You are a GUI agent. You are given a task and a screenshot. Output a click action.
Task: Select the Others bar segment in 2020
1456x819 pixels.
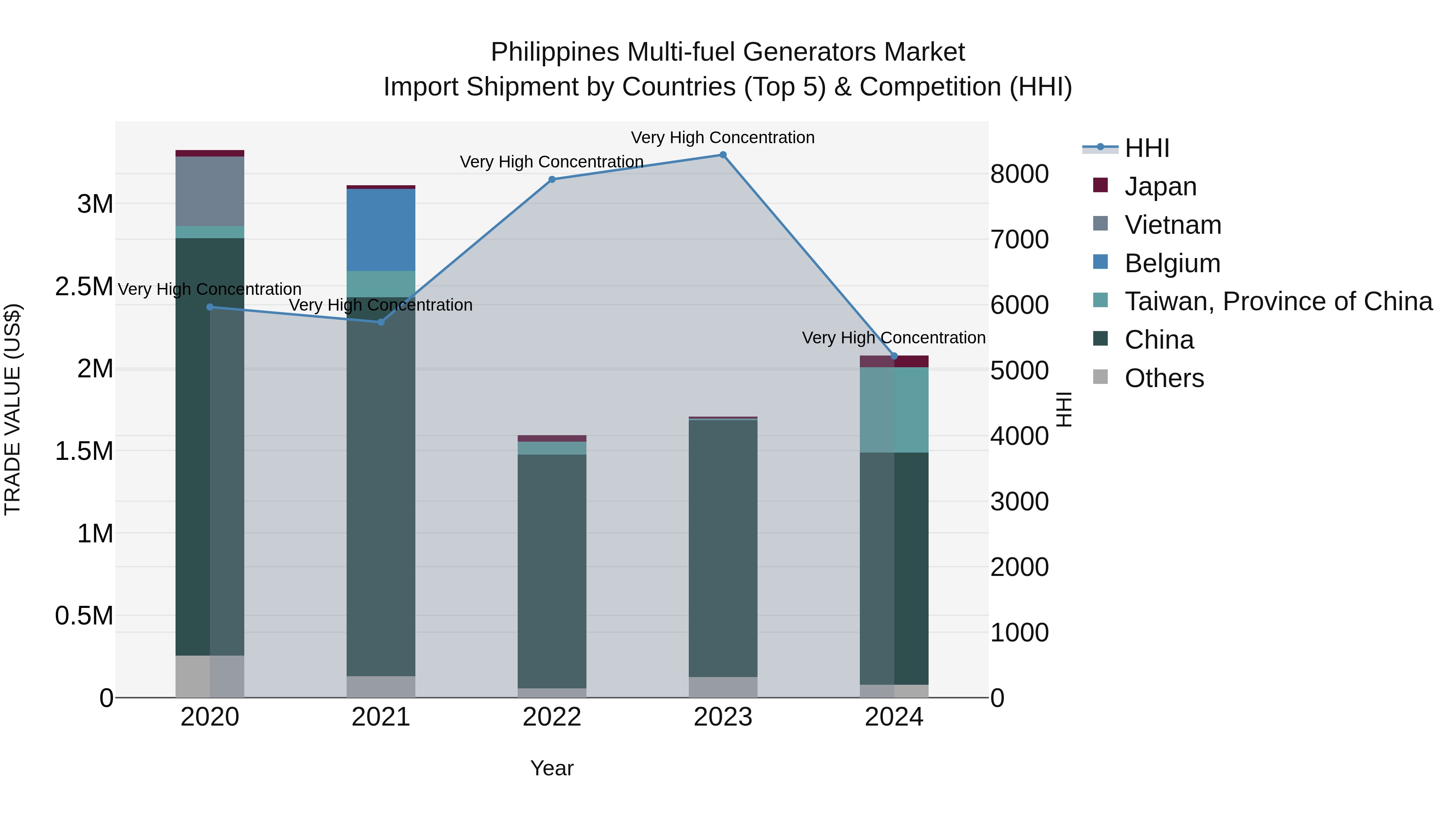click(210, 677)
